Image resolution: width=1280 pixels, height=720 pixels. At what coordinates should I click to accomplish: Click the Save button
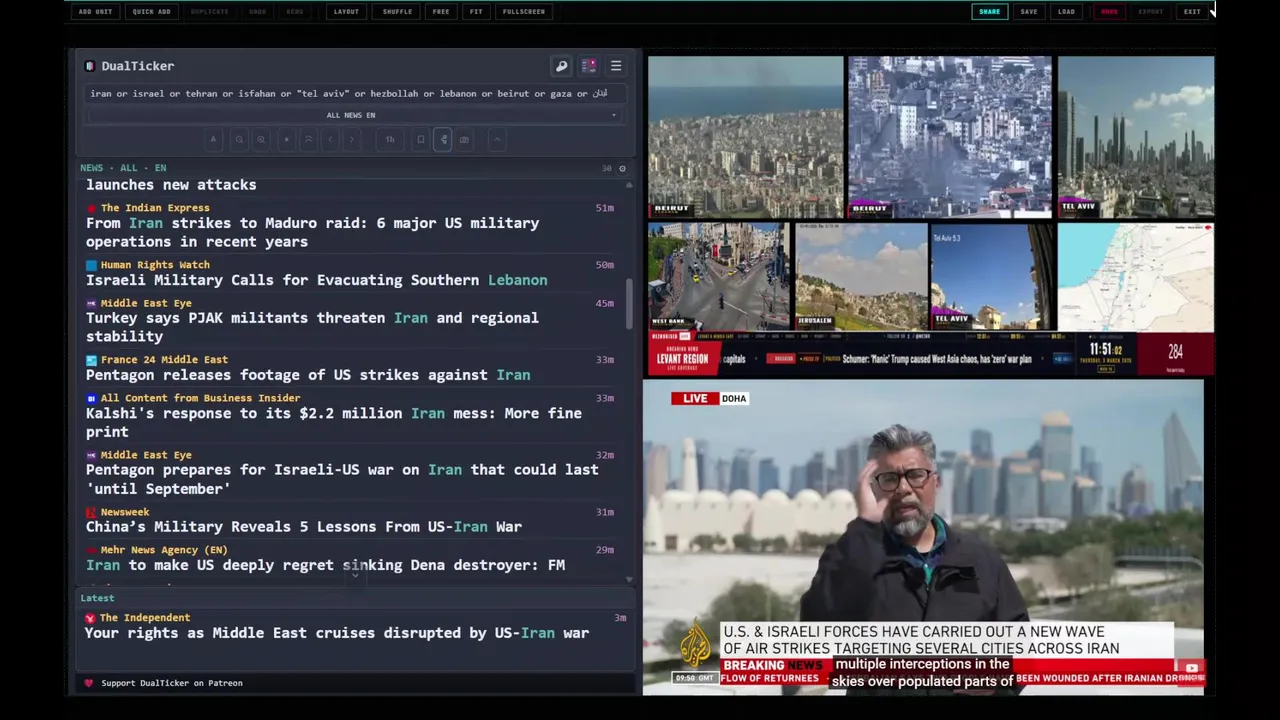point(1029,12)
